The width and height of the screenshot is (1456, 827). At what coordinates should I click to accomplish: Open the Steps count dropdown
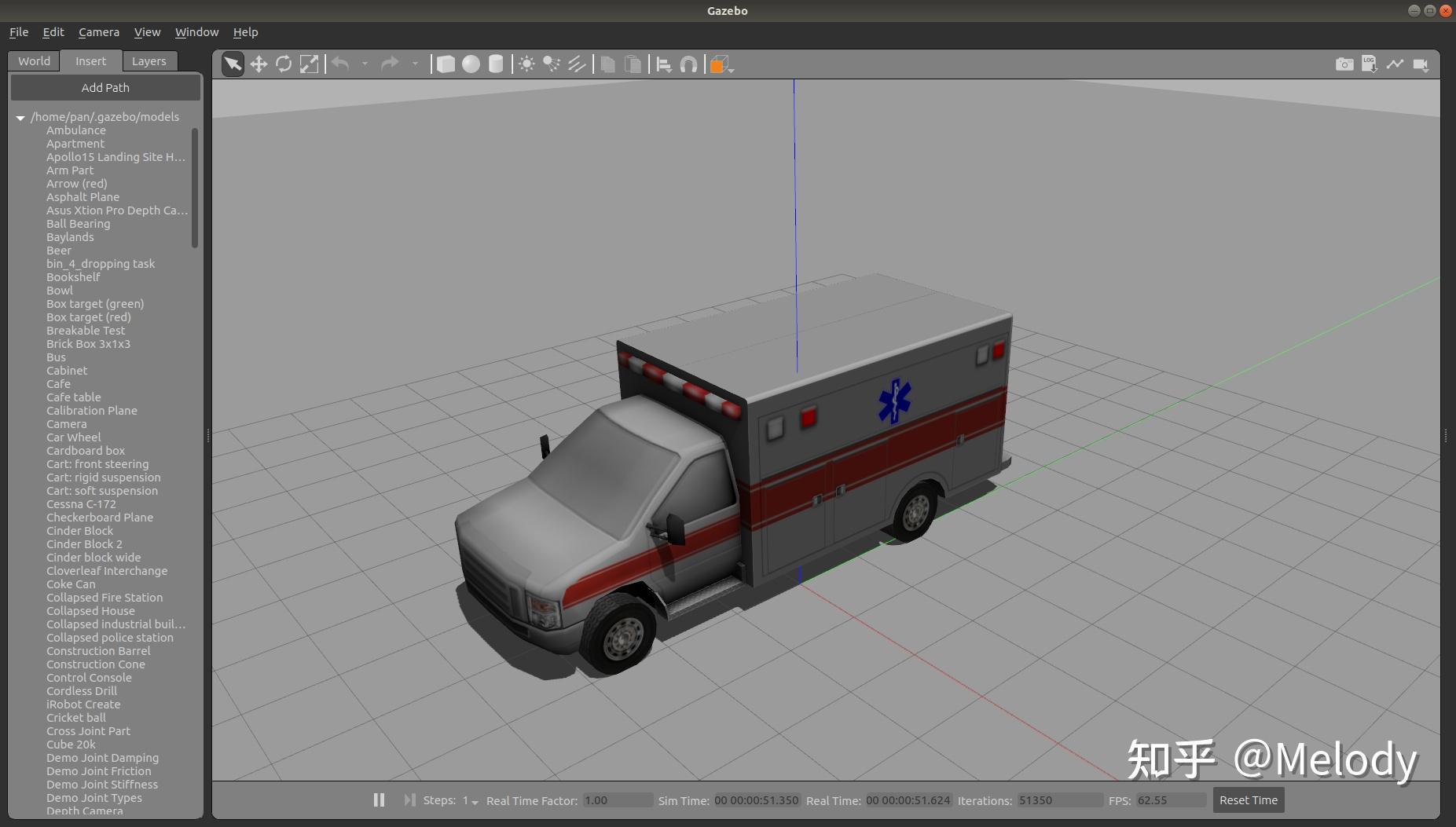pyautogui.click(x=471, y=801)
